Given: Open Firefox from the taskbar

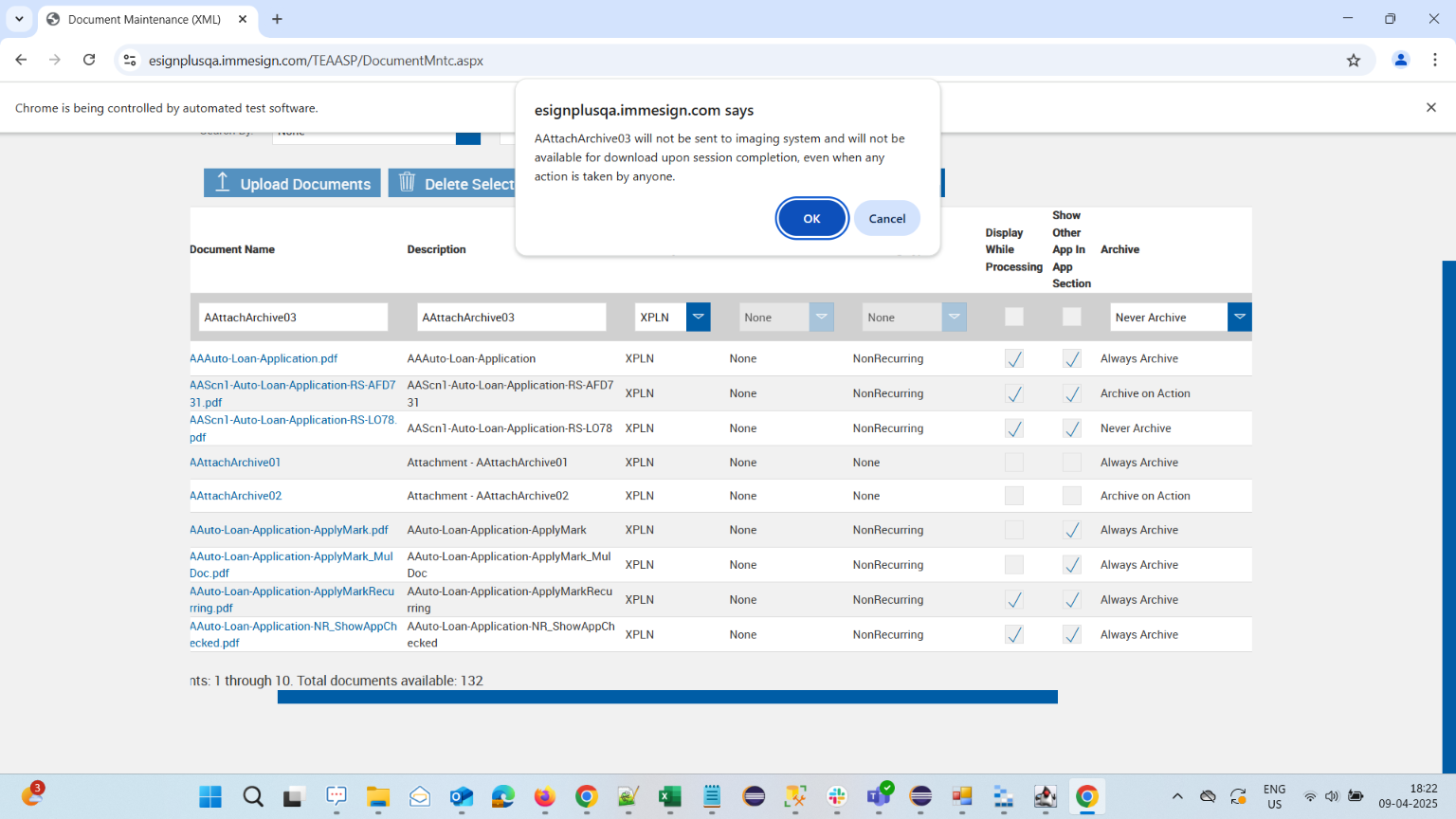Looking at the screenshot, I should 544,797.
